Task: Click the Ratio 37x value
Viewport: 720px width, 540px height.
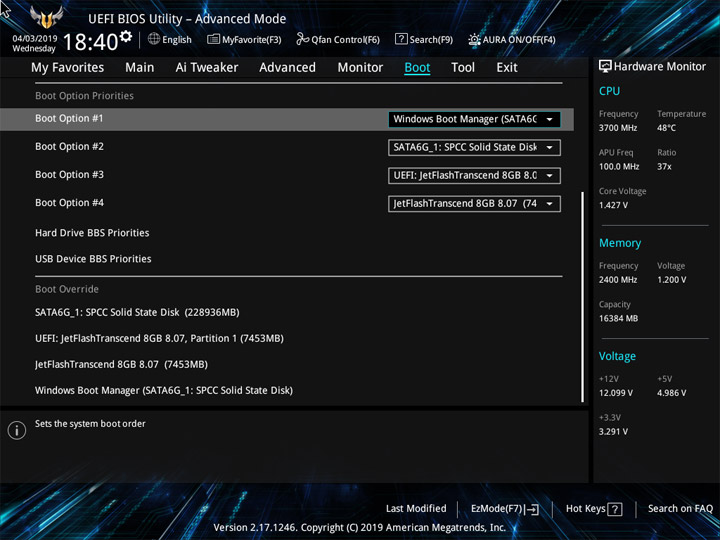Action: (x=664, y=167)
